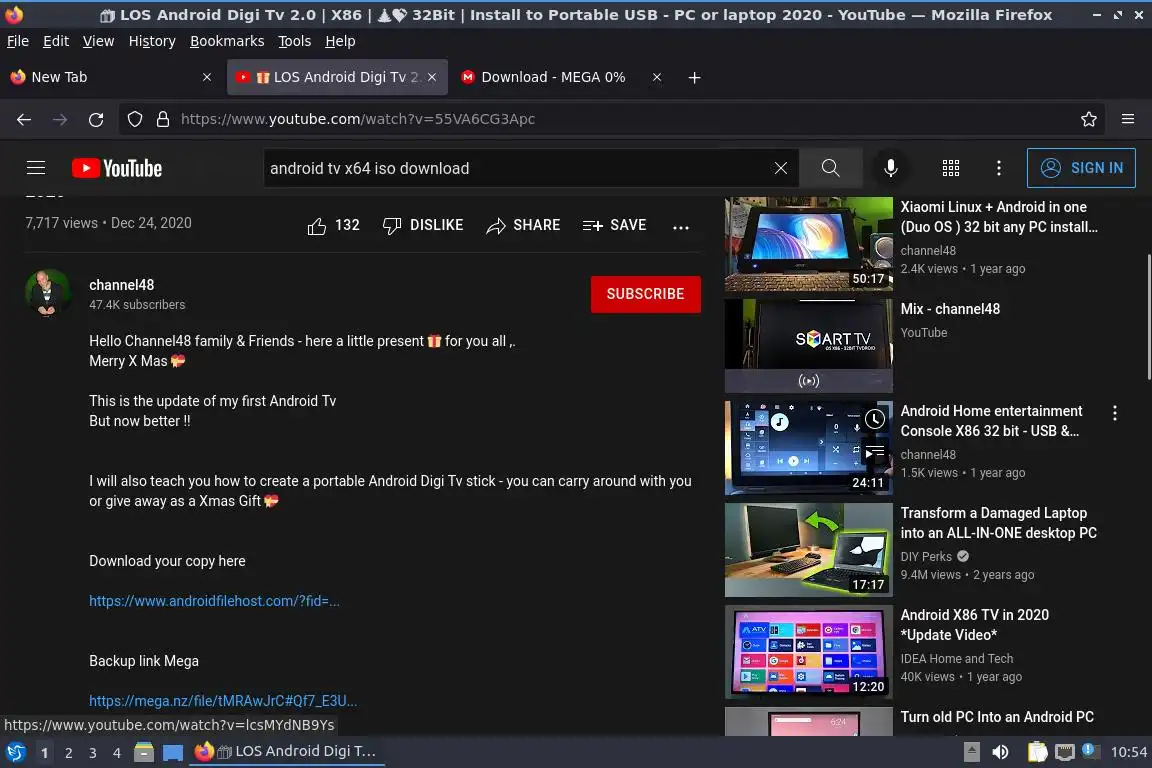The height and width of the screenshot is (768, 1152).
Task: Switch to workspace 2 on taskbar
Action: [68, 753]
